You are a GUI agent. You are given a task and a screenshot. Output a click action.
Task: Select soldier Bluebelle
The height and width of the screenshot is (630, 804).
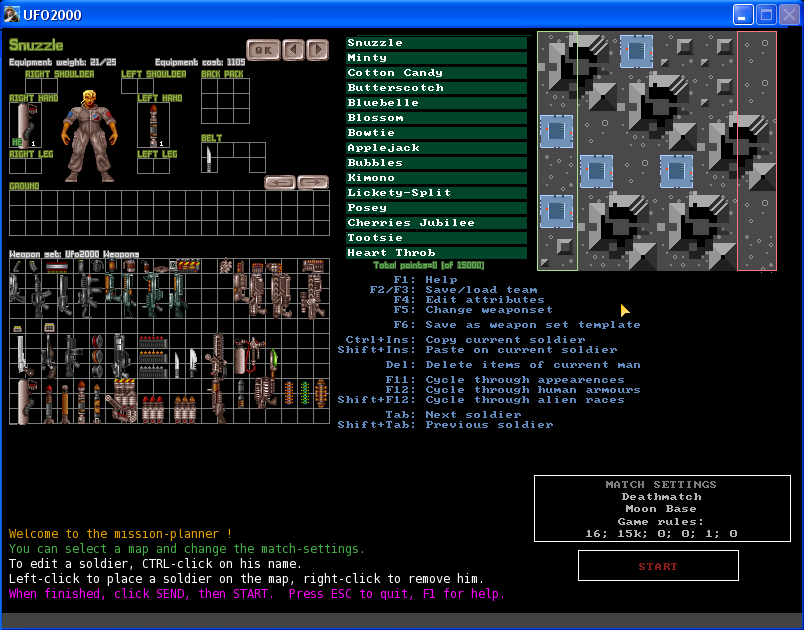436,103
